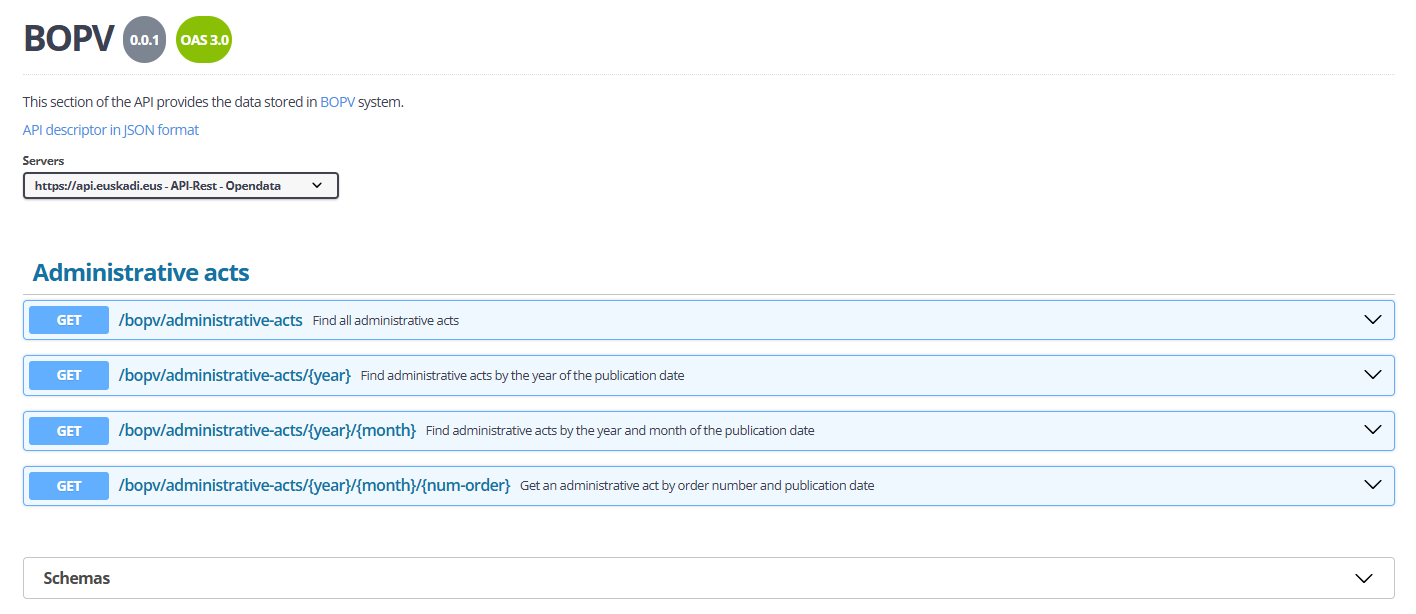The height and width of the screenshot is (614, 1416).
Task: Expand chevron of acts by year endpoint
Action: tap(1372, 375)
